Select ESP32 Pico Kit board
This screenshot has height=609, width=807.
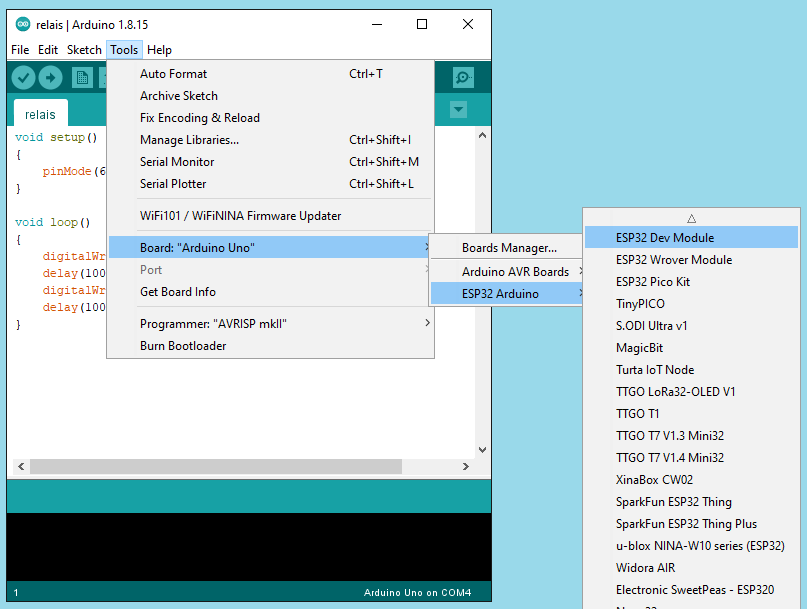[691, 282]
